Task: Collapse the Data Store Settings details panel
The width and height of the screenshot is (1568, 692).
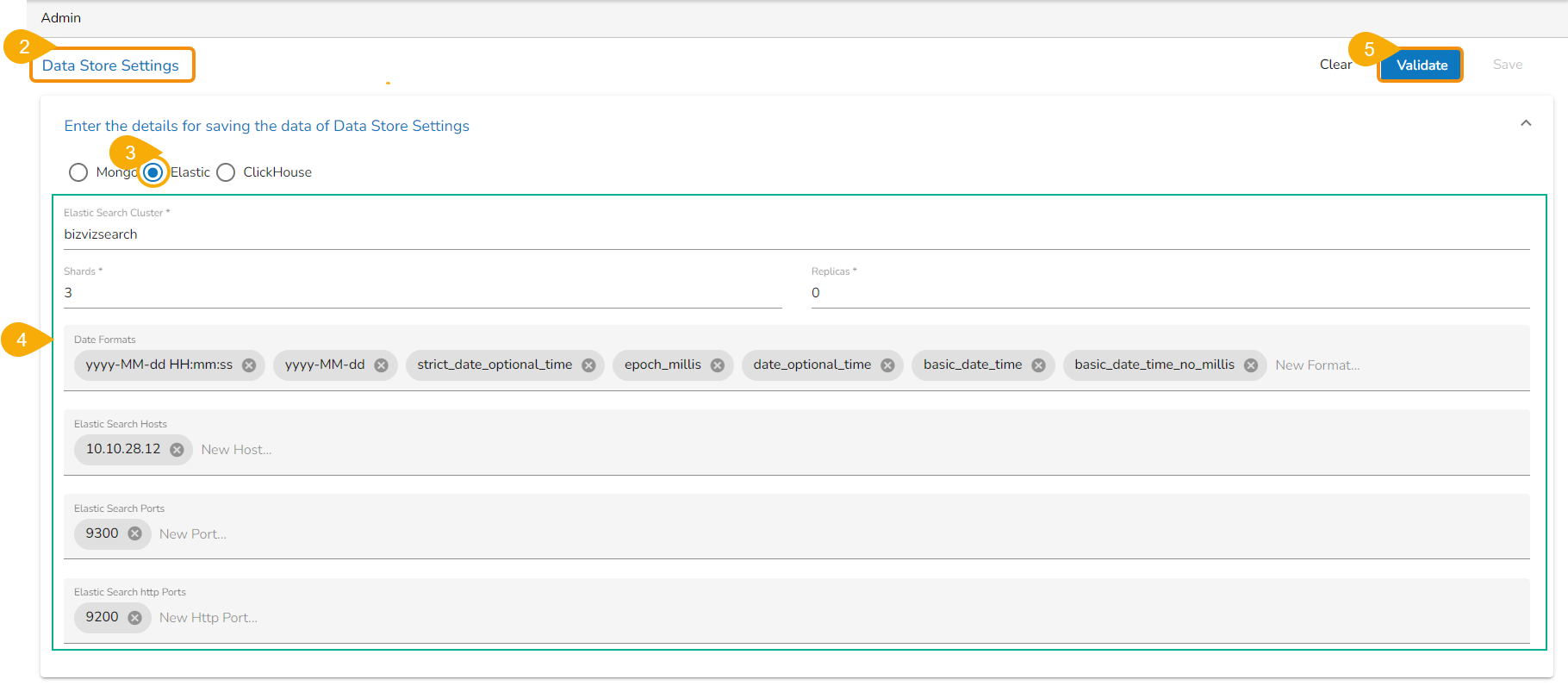Action: coord(1525,123)
